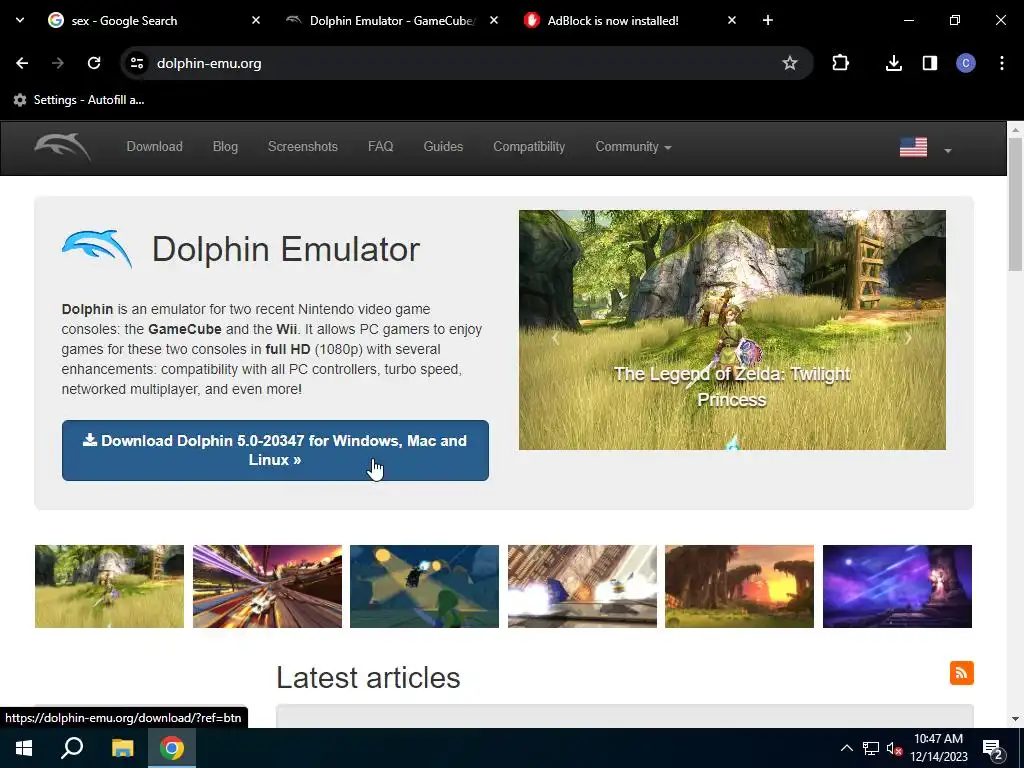Expand the Community dropdown menu

click(x=633, y=147)
